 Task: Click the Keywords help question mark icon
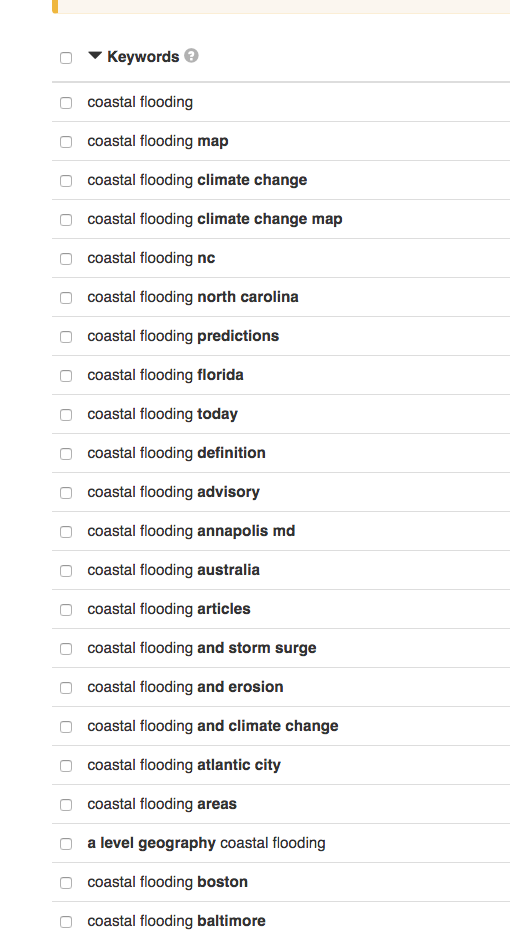click(x=191, y=56)
